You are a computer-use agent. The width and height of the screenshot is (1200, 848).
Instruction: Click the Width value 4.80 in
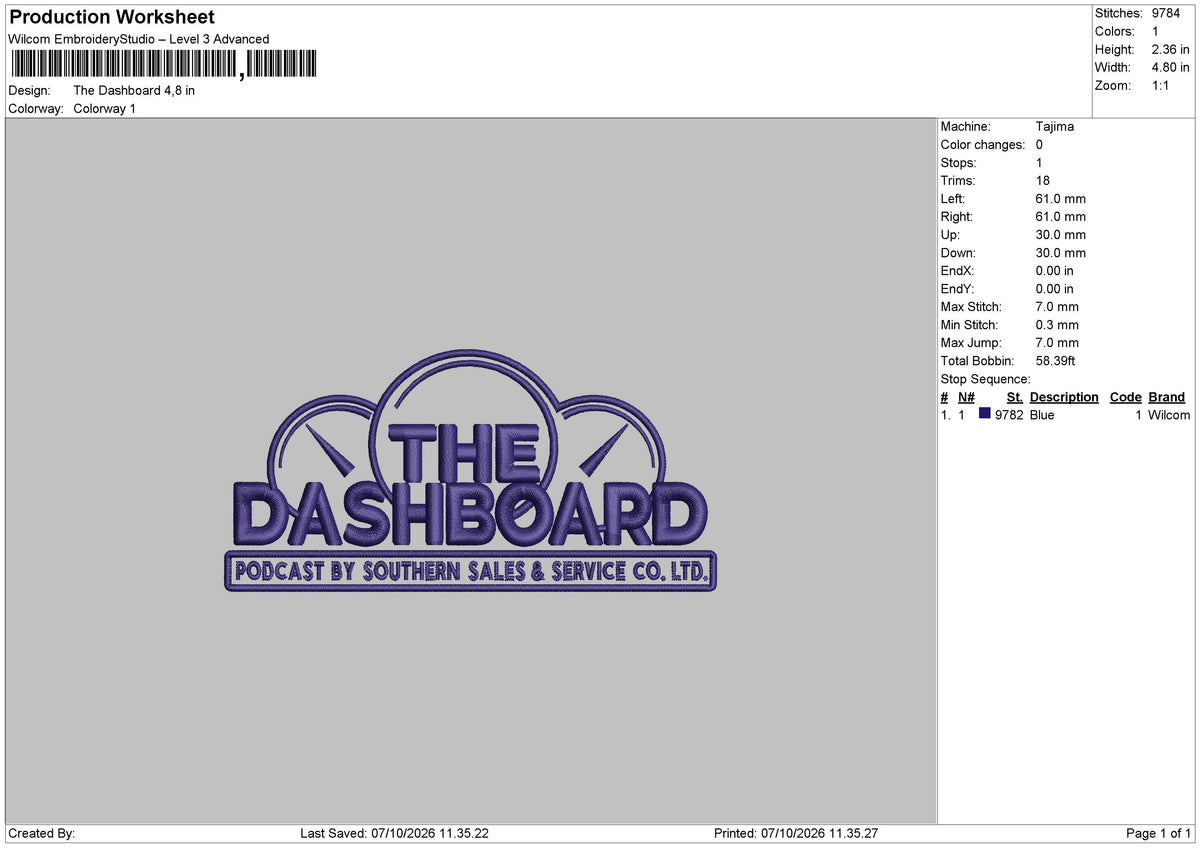point(1170,67)
